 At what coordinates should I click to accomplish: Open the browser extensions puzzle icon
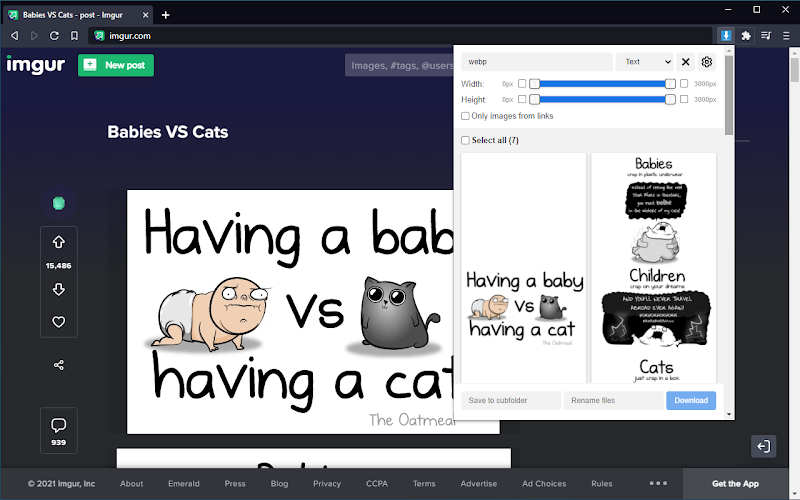click(x=746, y=36)
